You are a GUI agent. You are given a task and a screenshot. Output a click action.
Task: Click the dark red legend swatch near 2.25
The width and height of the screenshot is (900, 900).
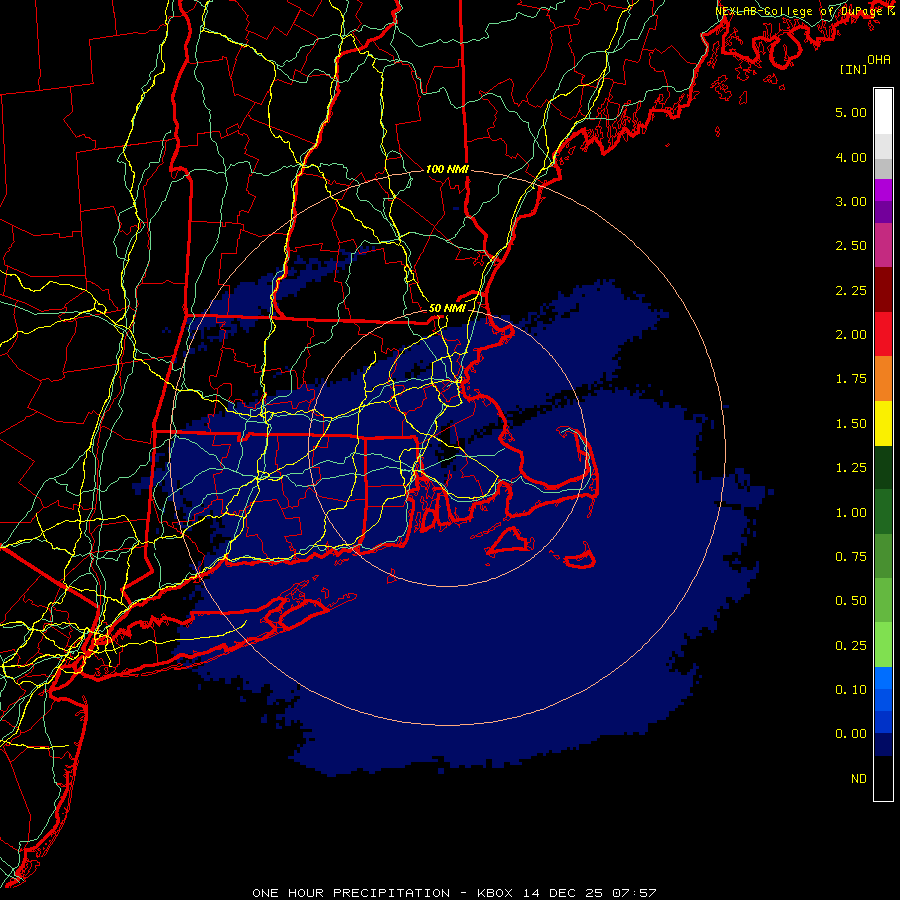coord(883,290)
